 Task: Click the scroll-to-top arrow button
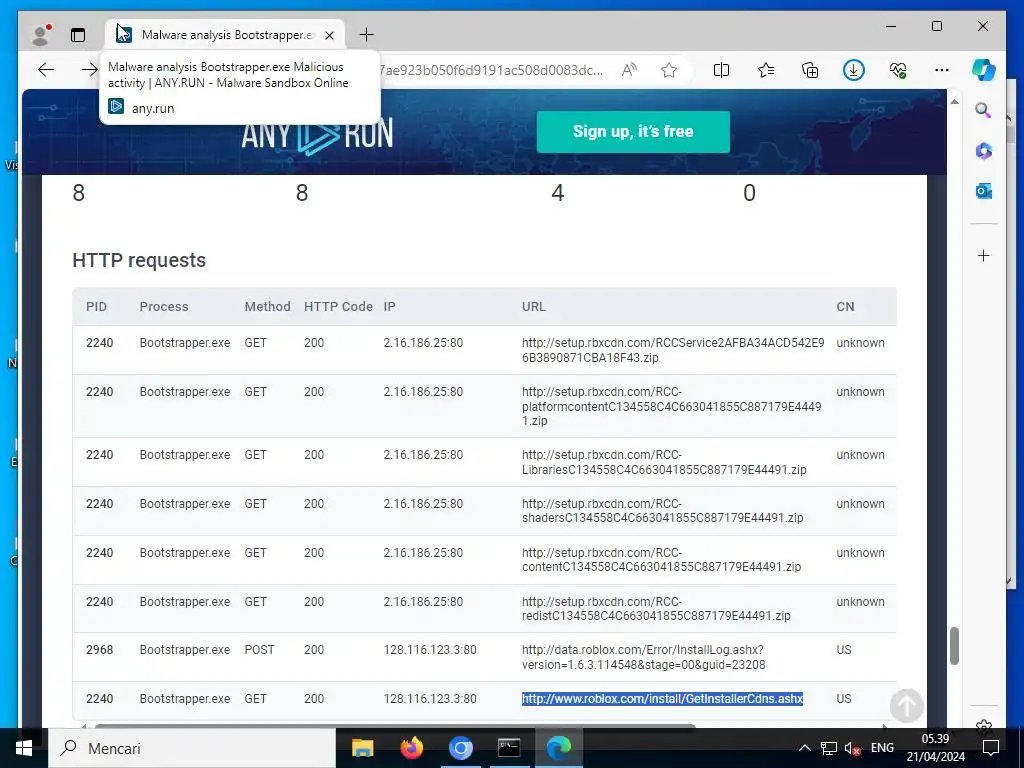(x=906, y=705)
